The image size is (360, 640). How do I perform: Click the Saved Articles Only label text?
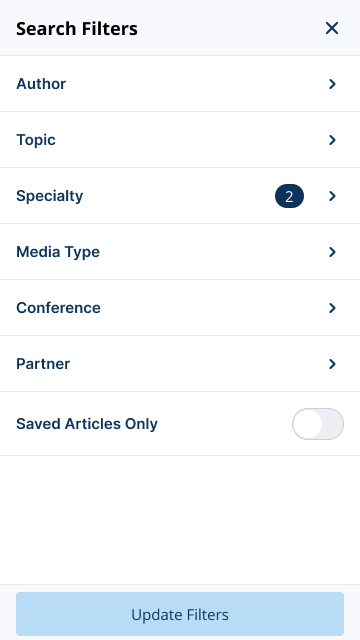click(x=87, y=424)
